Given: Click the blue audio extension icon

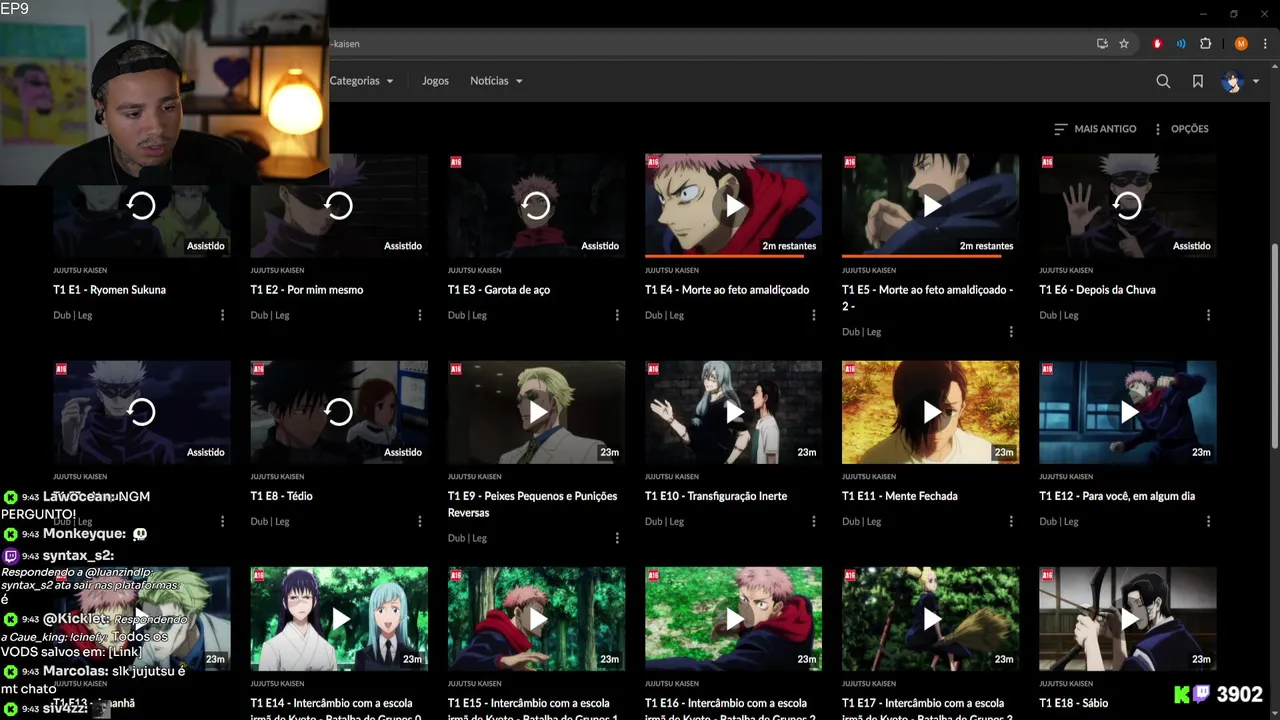Looking at the screenshot, I should coord(1181,44).
